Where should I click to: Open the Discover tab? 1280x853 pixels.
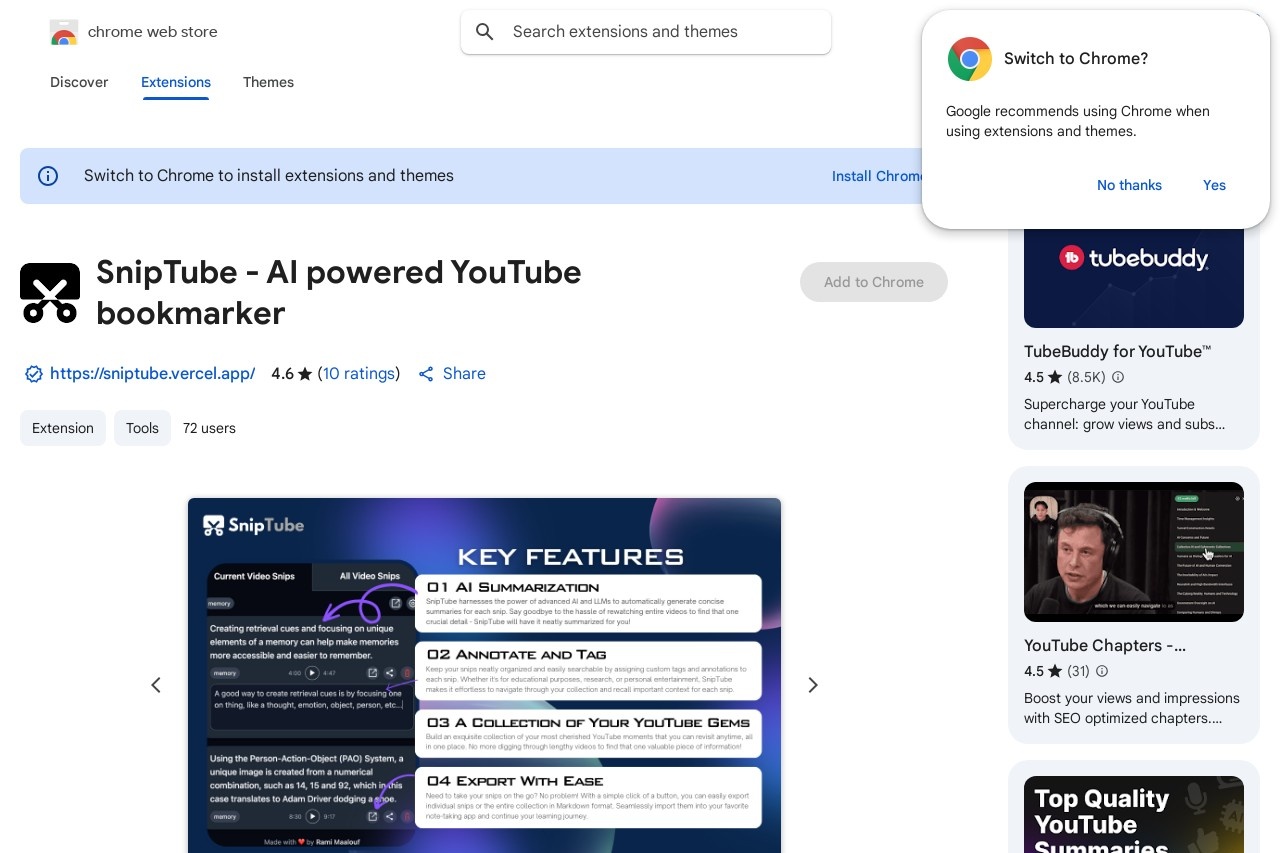point(79,82)
